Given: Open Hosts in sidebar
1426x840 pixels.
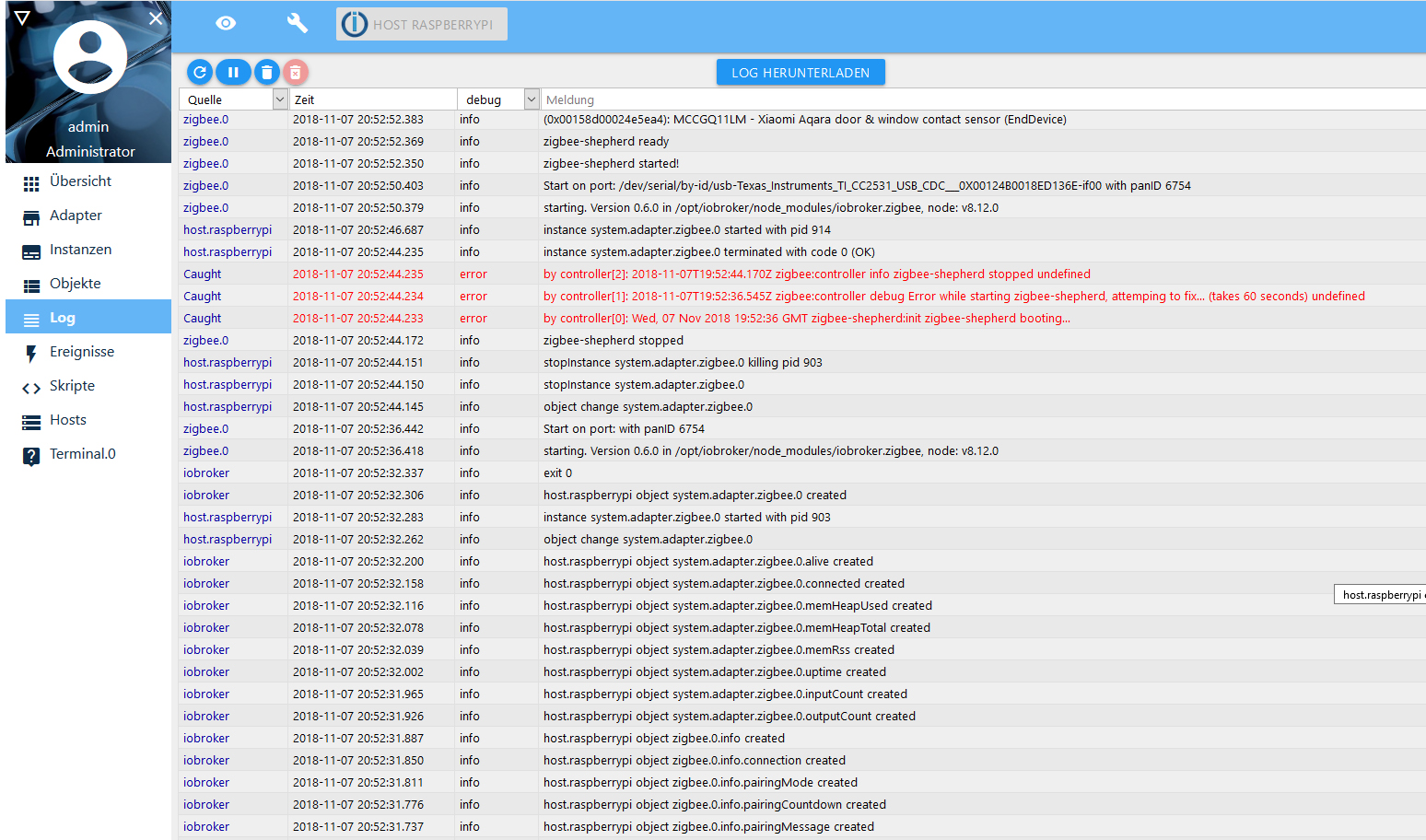Looking at the screenshot, I should click(x=88, y=420).
